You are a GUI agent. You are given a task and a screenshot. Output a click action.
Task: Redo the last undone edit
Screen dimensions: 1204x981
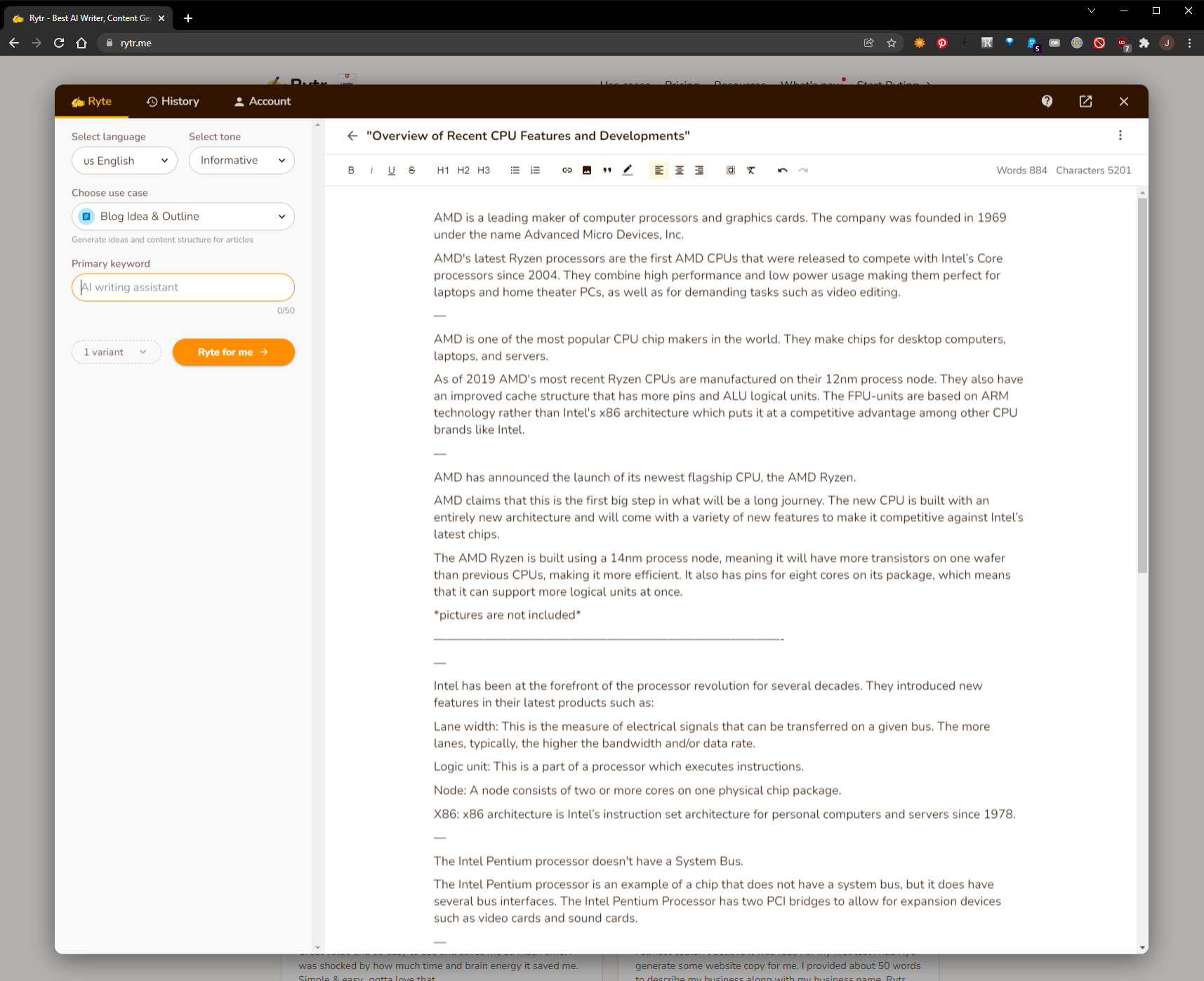tap(803, 171)
